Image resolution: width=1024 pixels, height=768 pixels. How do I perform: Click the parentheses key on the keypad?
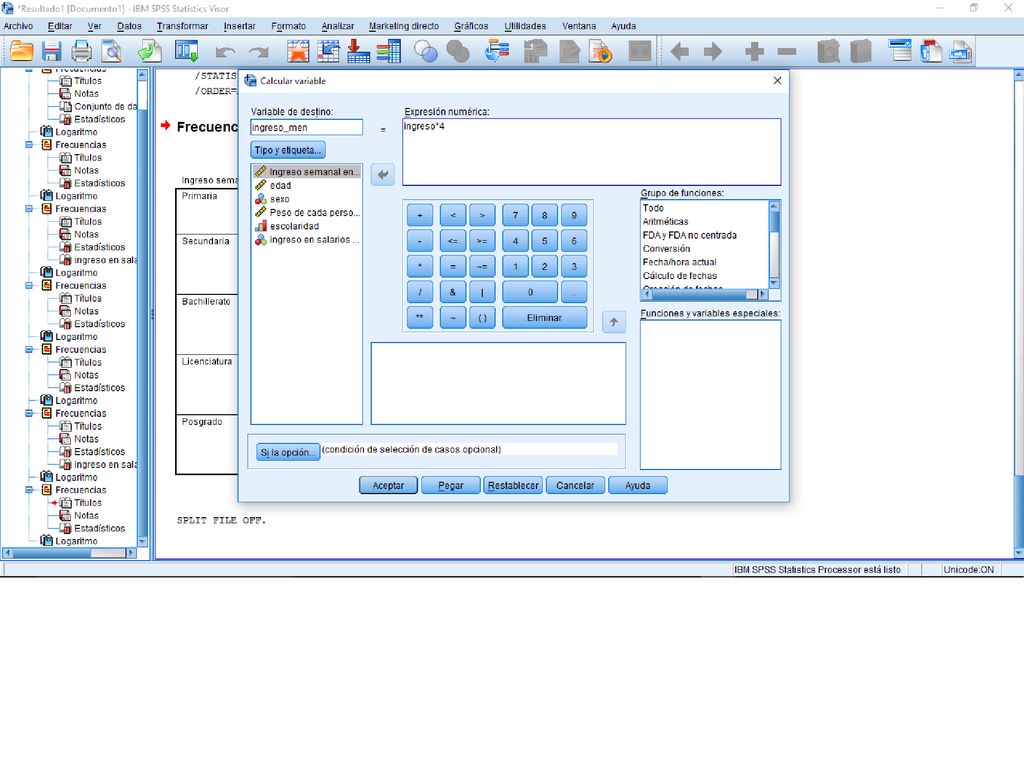tap(482, 318)
